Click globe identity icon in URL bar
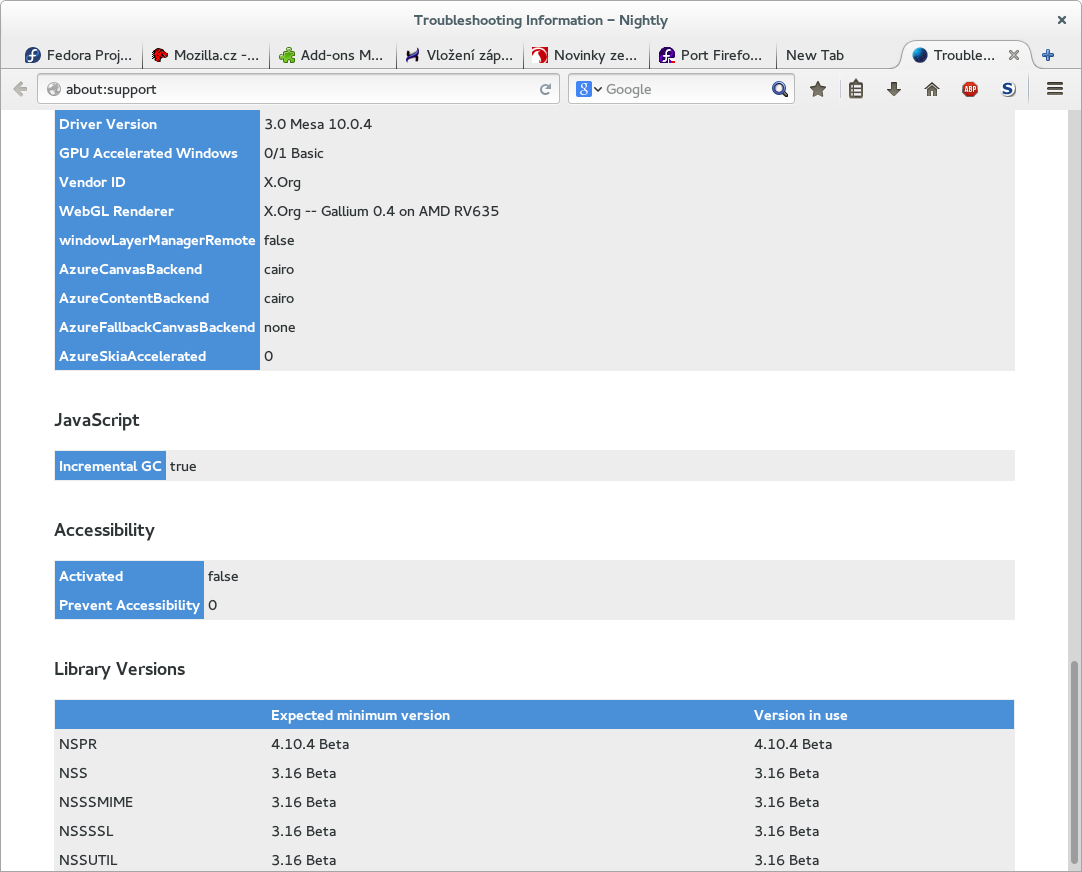The height and width of the screenshot is (872, 1082). pos(54,89)
